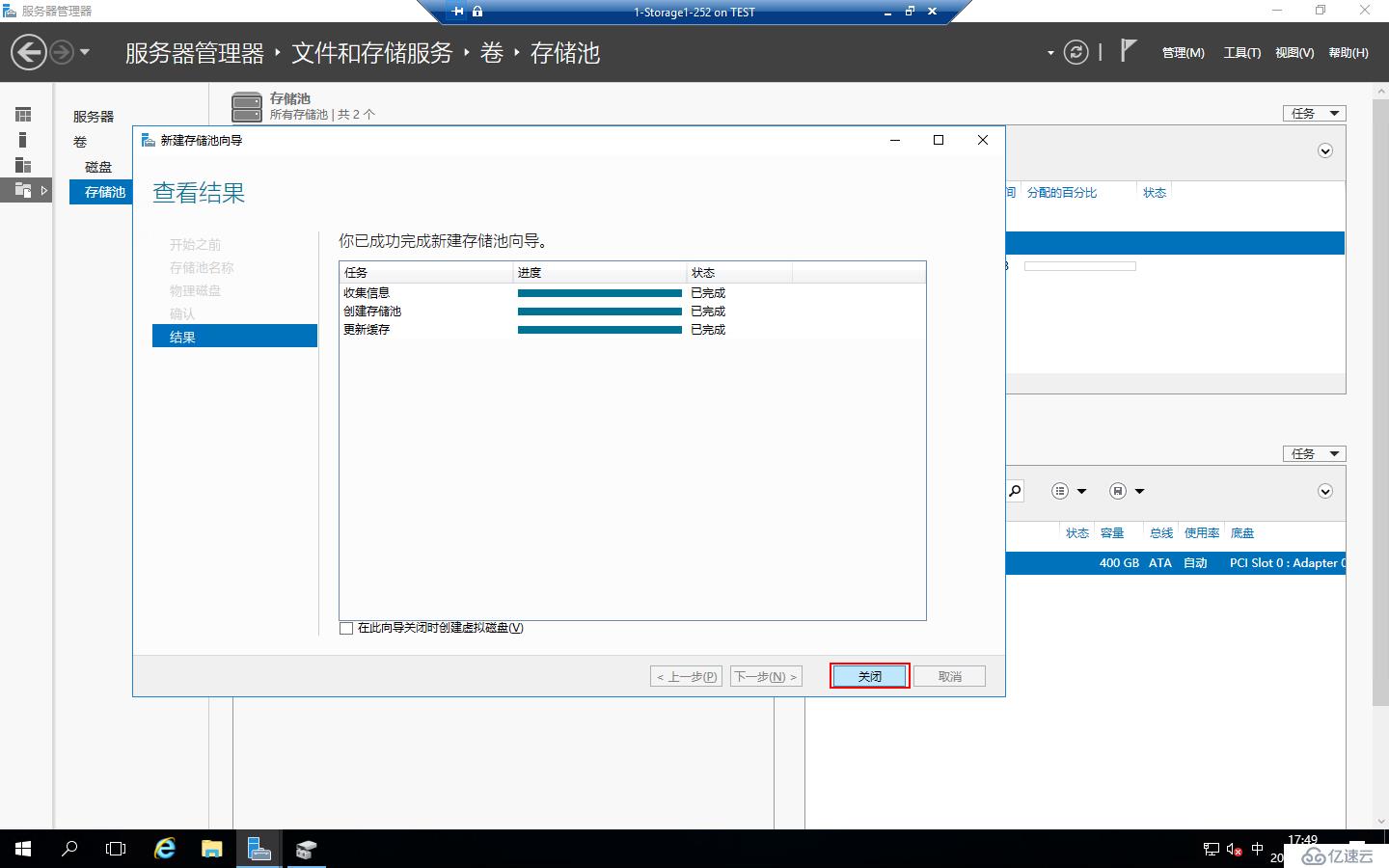
Task: Open Task View on the taskbar
Action: [x=116, y=849]
